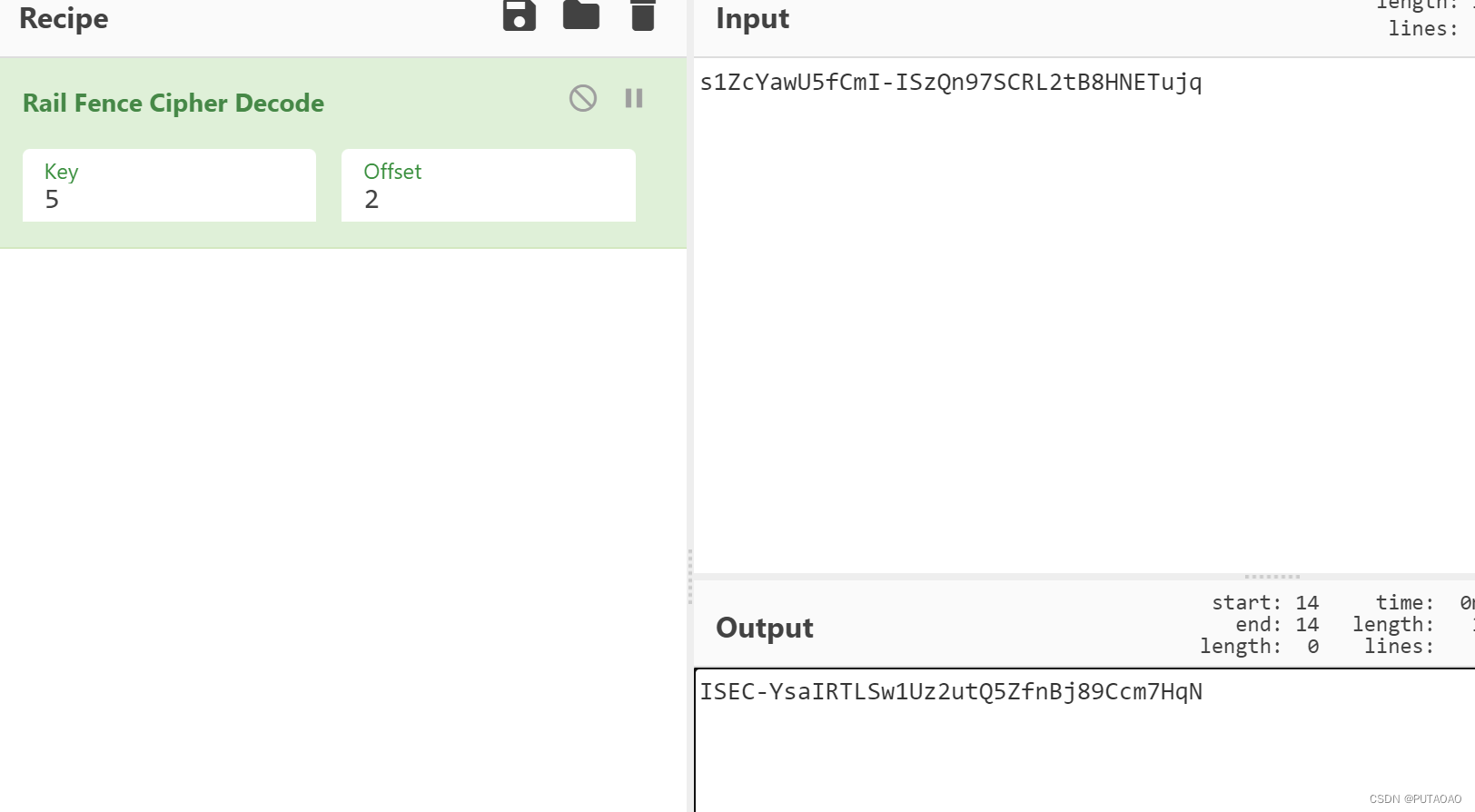
Task: Clear recipe with trash icon
Action: pos(643,15)
